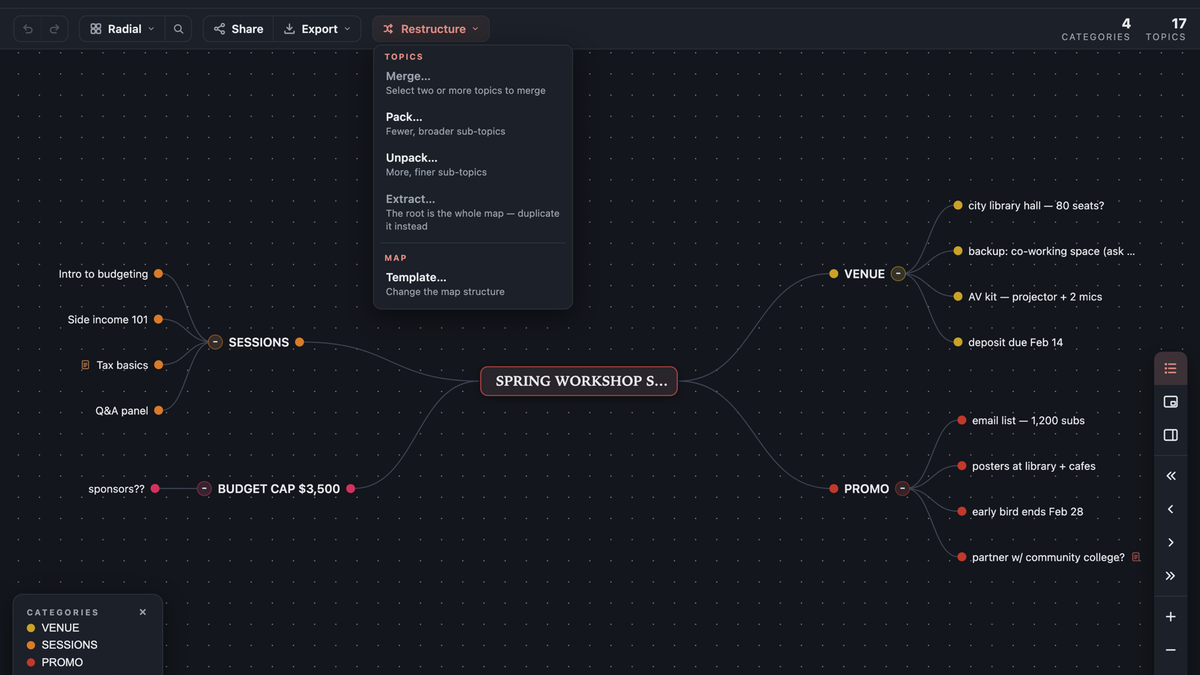Click the 4 CATEGORIES counter
Viewport: 1200px width, 675px height.
[x=1096, y=29]
